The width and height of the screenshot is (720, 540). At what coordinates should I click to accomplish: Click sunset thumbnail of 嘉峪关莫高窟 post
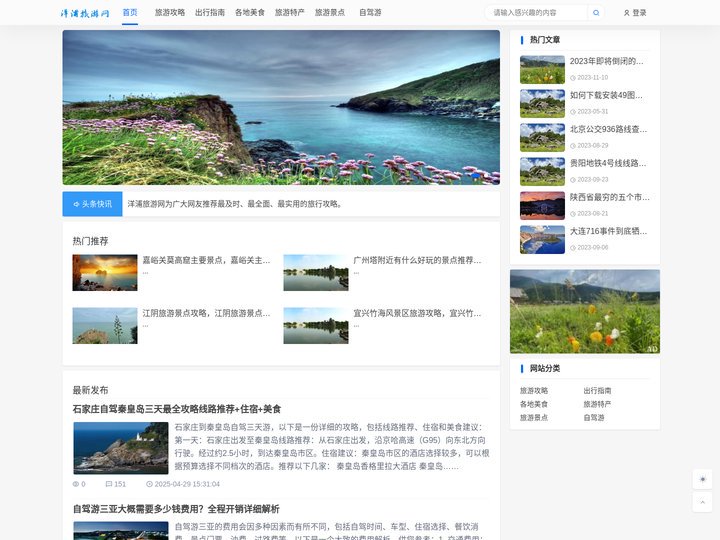click(105, 273)
